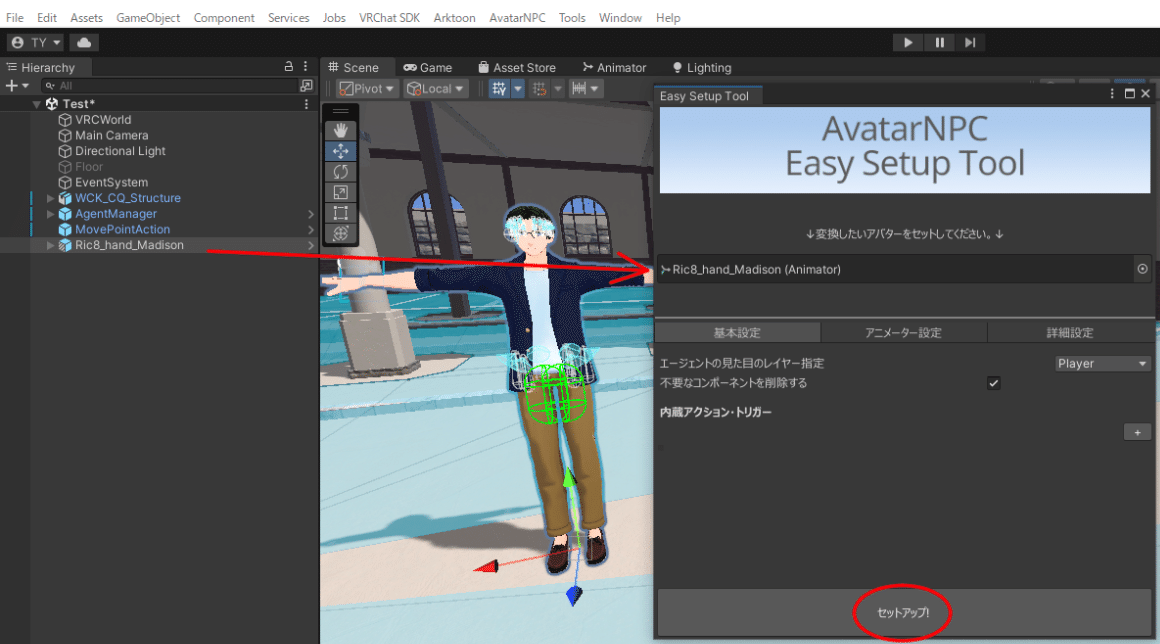Open the Lighting tab
This screenshot has height=644, width=1160.
701,67
